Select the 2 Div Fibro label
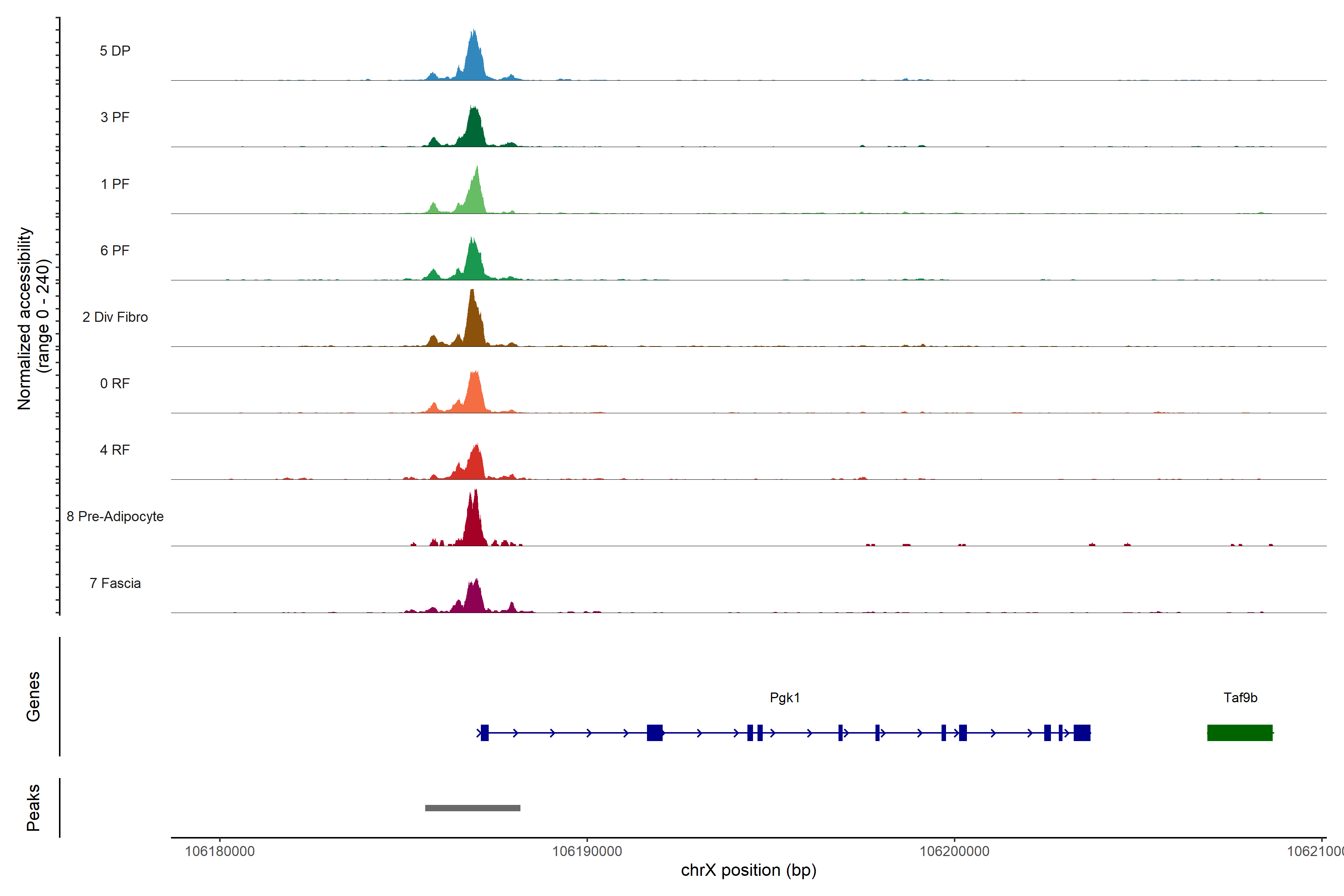The image size is (1344, 896). [115, 317]
